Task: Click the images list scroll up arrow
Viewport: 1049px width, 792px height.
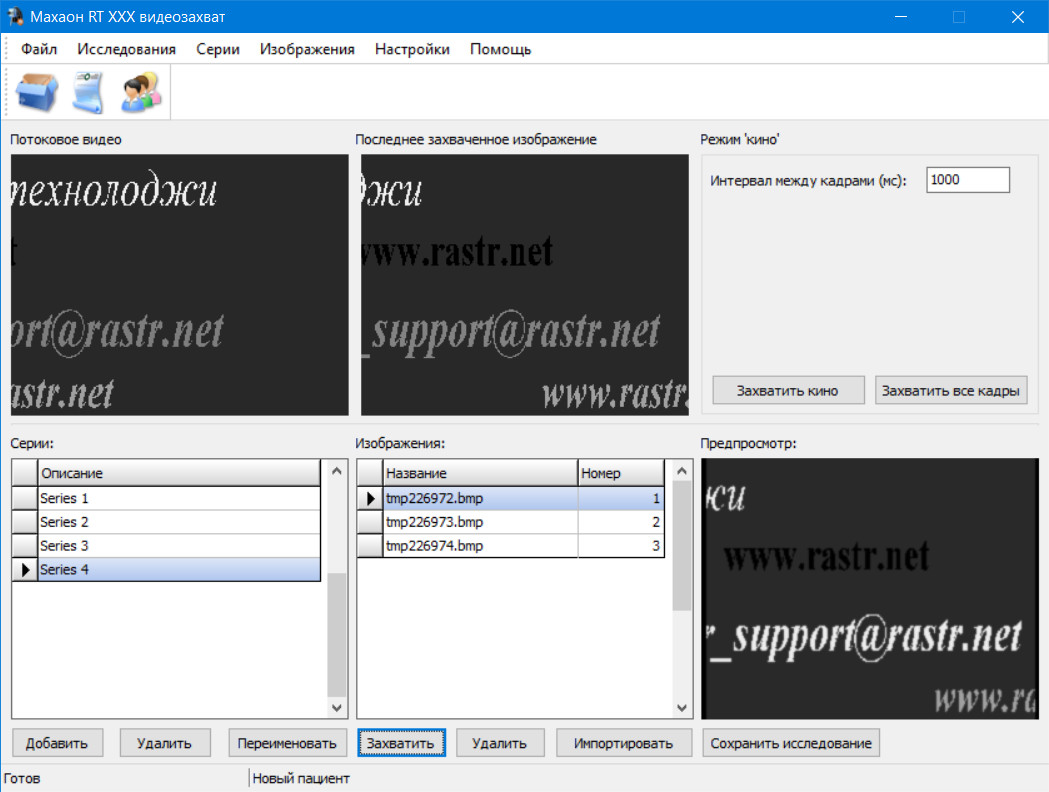Action: (682, 471)
